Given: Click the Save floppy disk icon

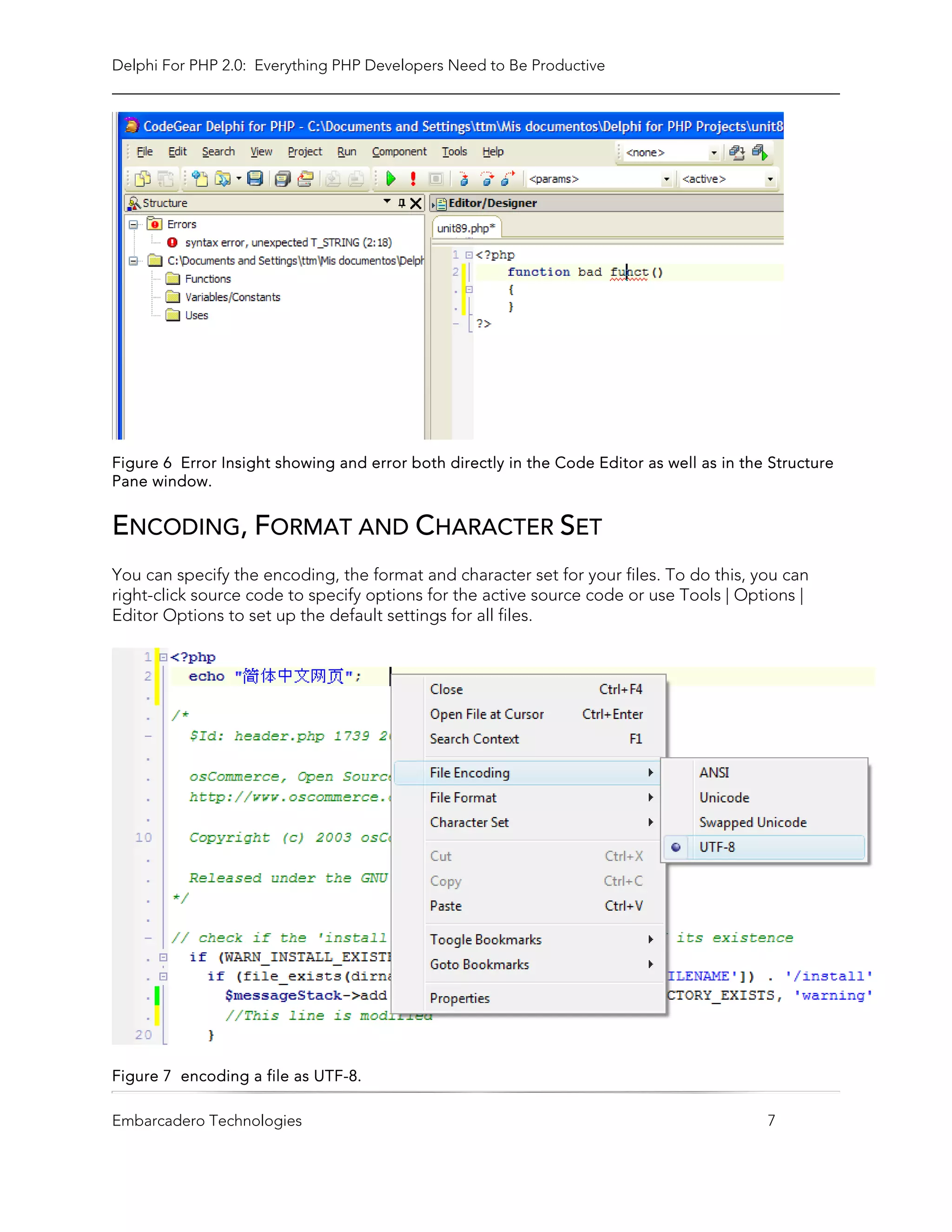Looking at the screenshot, I should pos(256,179).
